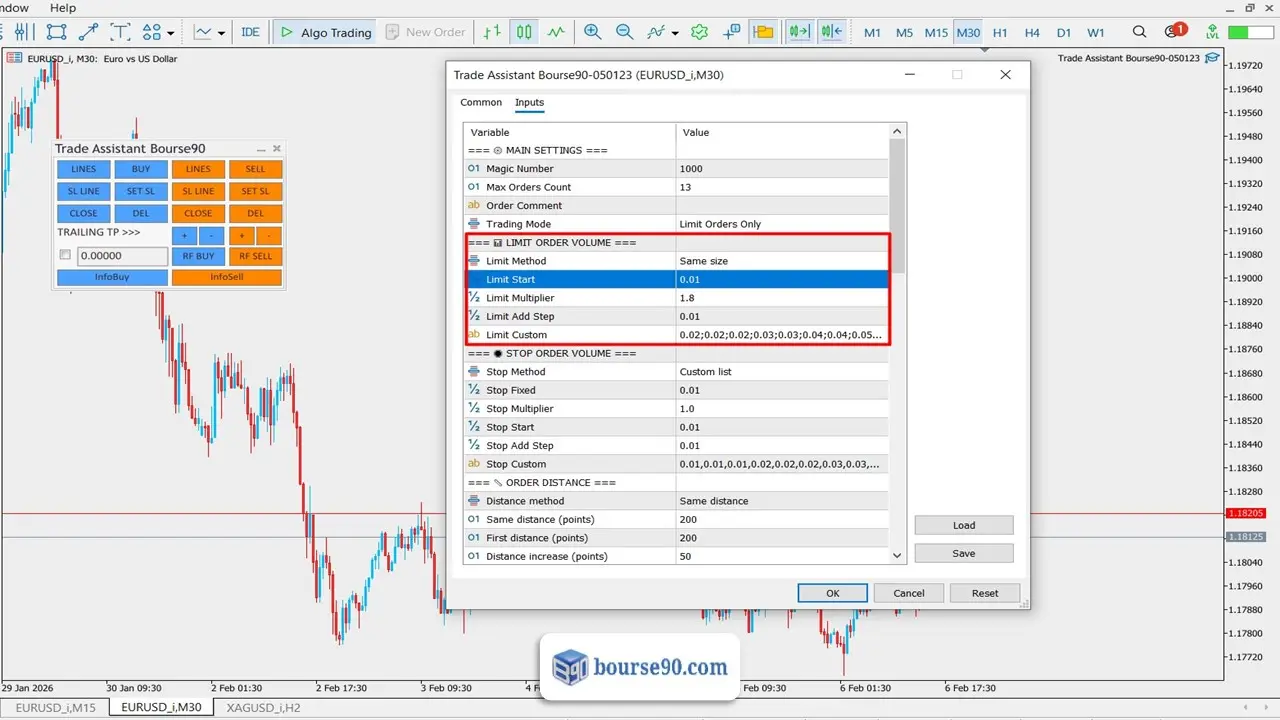Image resolution: width=1280 pixels, height=720 pixels.
Task: Select the rectangle drawing tool
Action: [57, 32]
